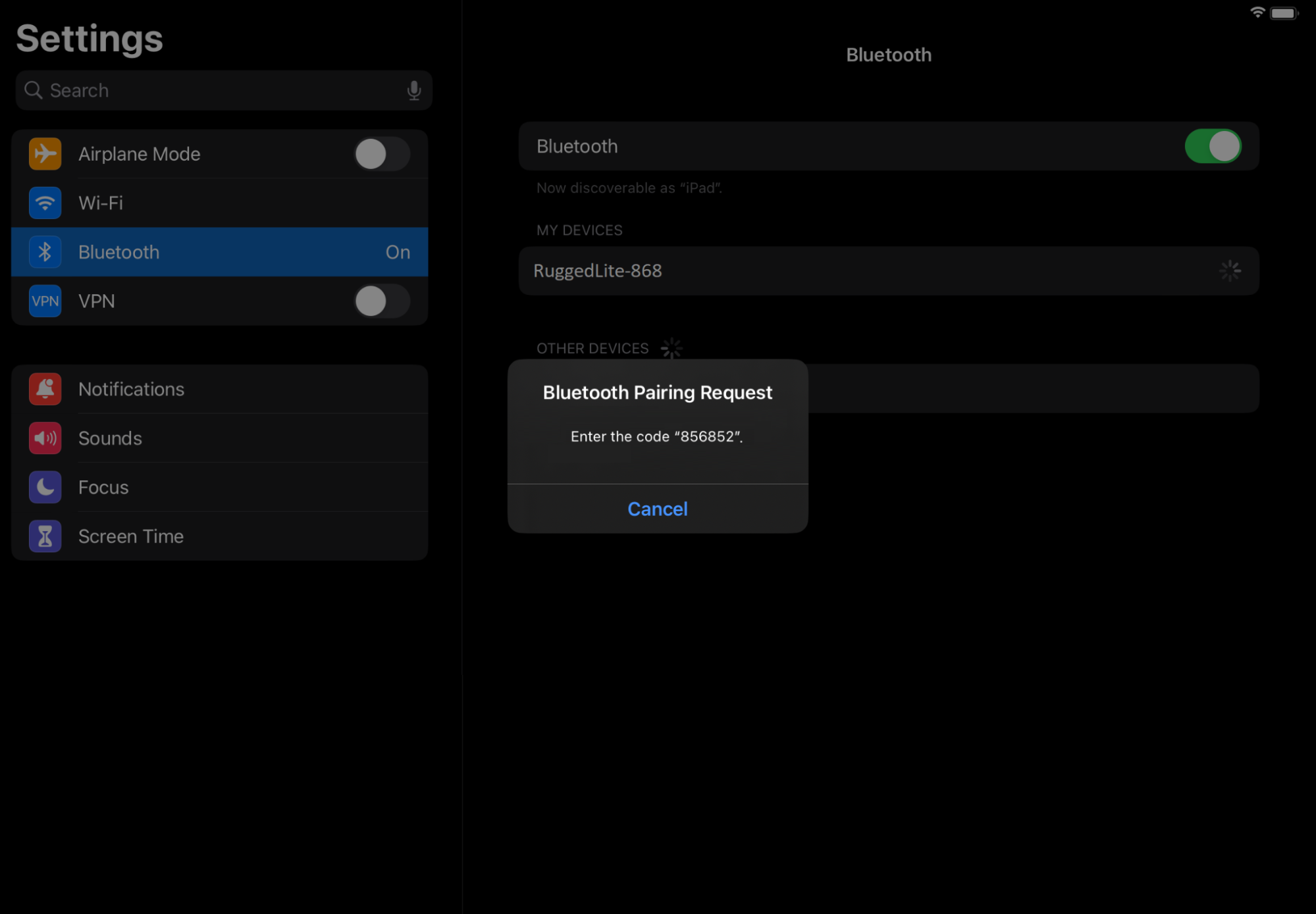Viewport: 1316px width, 914px height.
Task: Click the battery status icon
Action: pos(1283,13)
